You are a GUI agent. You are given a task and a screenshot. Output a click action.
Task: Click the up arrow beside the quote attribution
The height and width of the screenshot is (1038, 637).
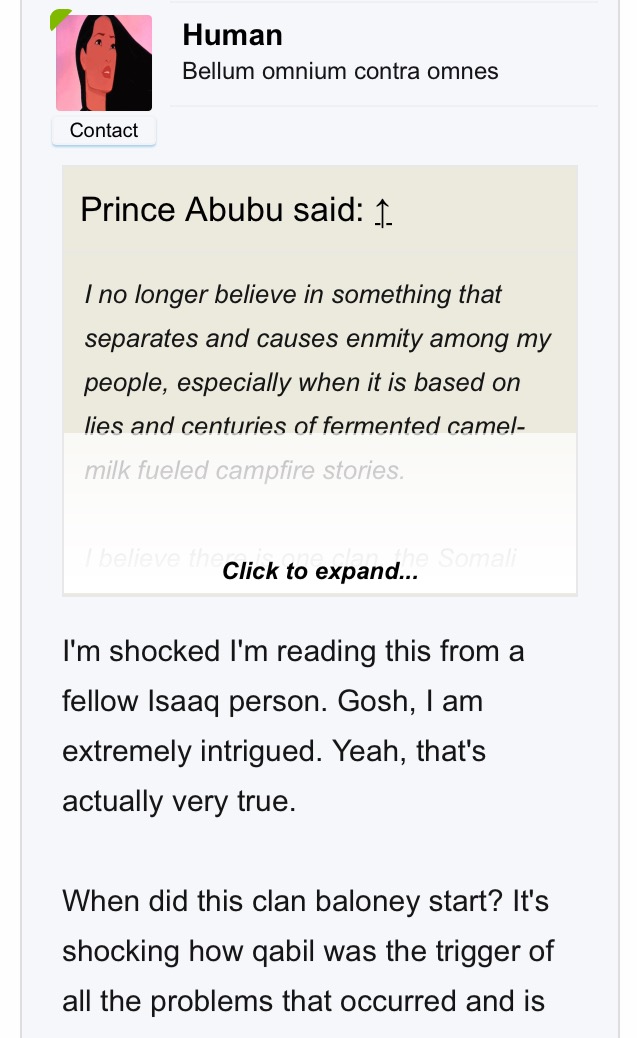pyautogui.click(x=382, y=212)
